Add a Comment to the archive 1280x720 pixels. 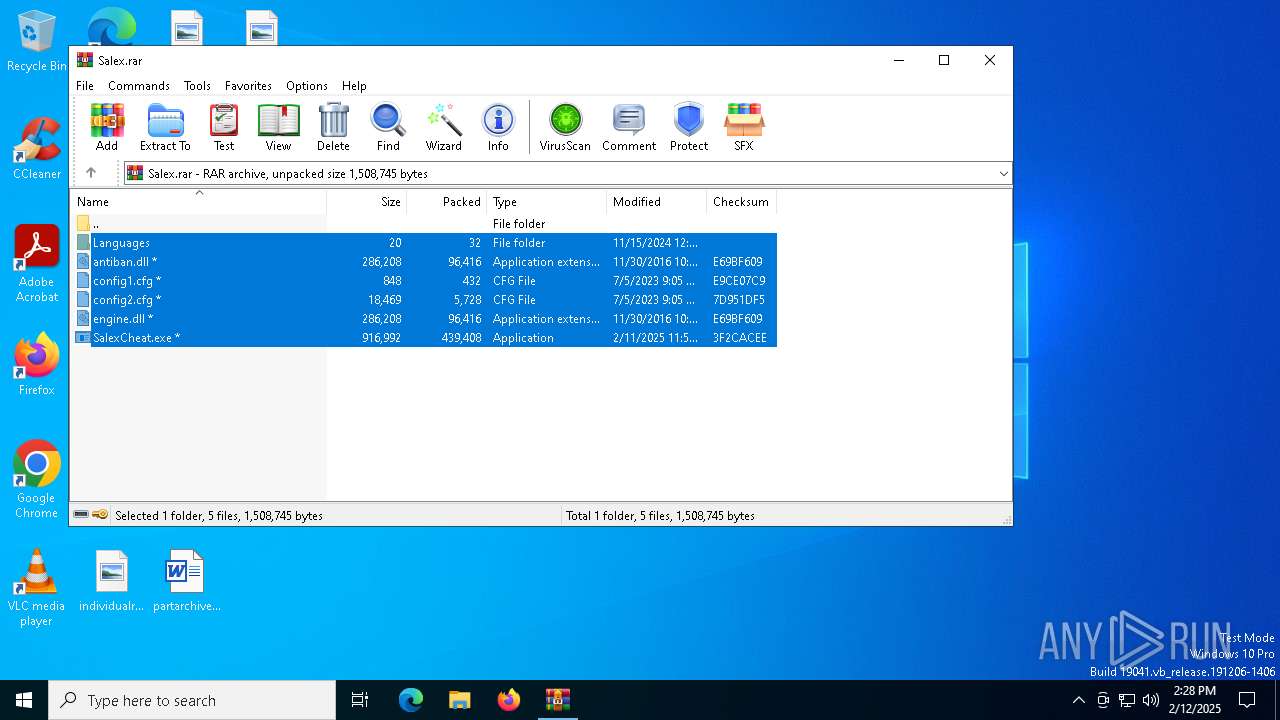click(x=629, y=127)
